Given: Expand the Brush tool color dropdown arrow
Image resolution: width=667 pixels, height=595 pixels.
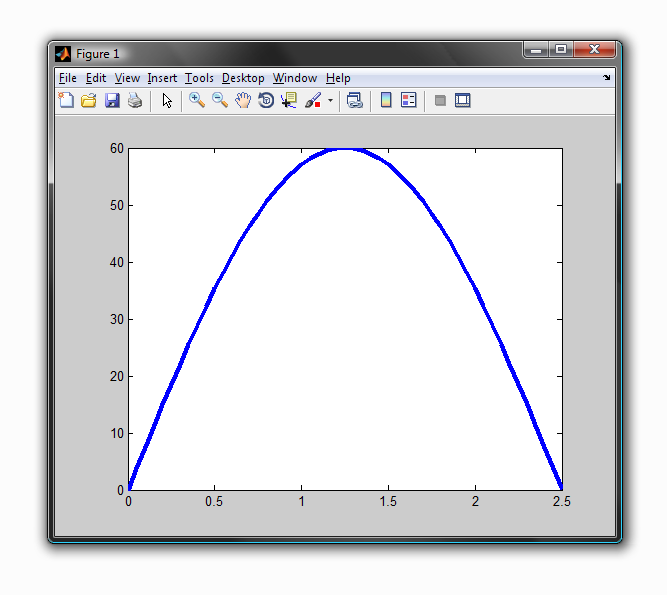Looking at the screenshot, I should [x=330, y=101].
